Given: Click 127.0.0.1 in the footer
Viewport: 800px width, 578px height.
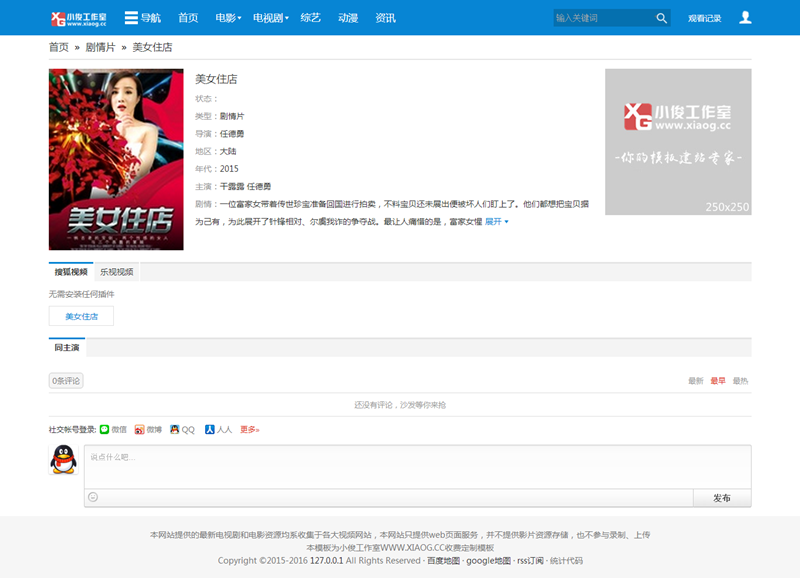Looking at the screenshot, I should coord(327,561).
